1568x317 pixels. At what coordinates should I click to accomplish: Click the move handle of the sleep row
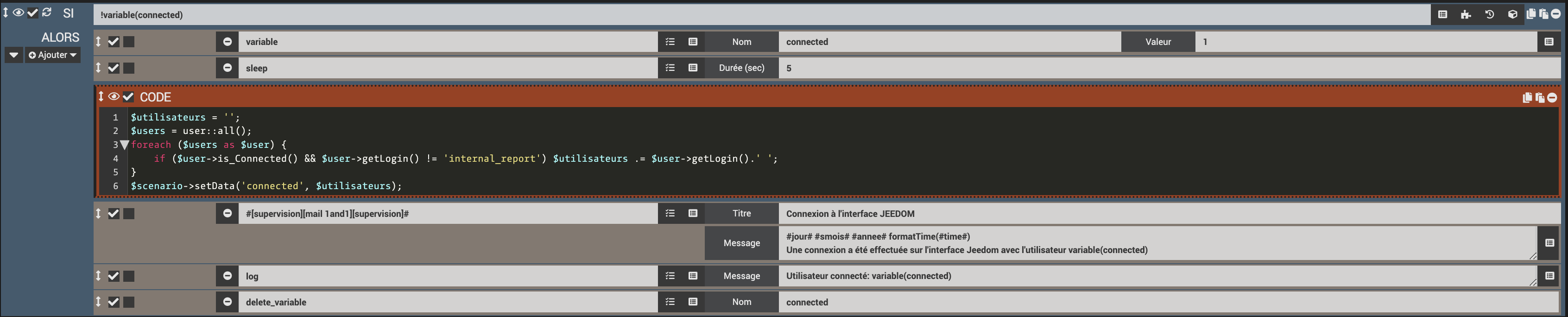[99, 68]
